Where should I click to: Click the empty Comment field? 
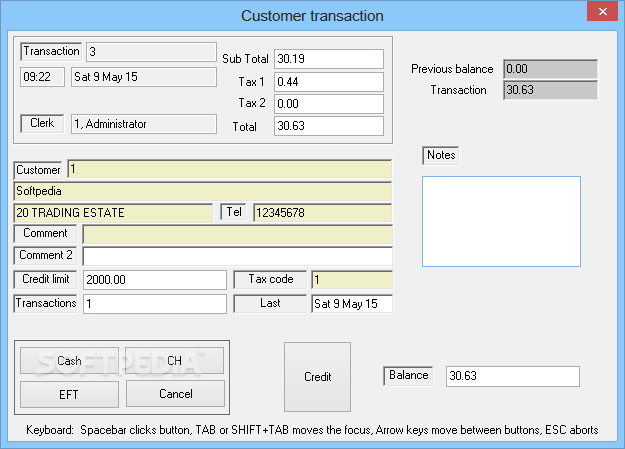238,234
